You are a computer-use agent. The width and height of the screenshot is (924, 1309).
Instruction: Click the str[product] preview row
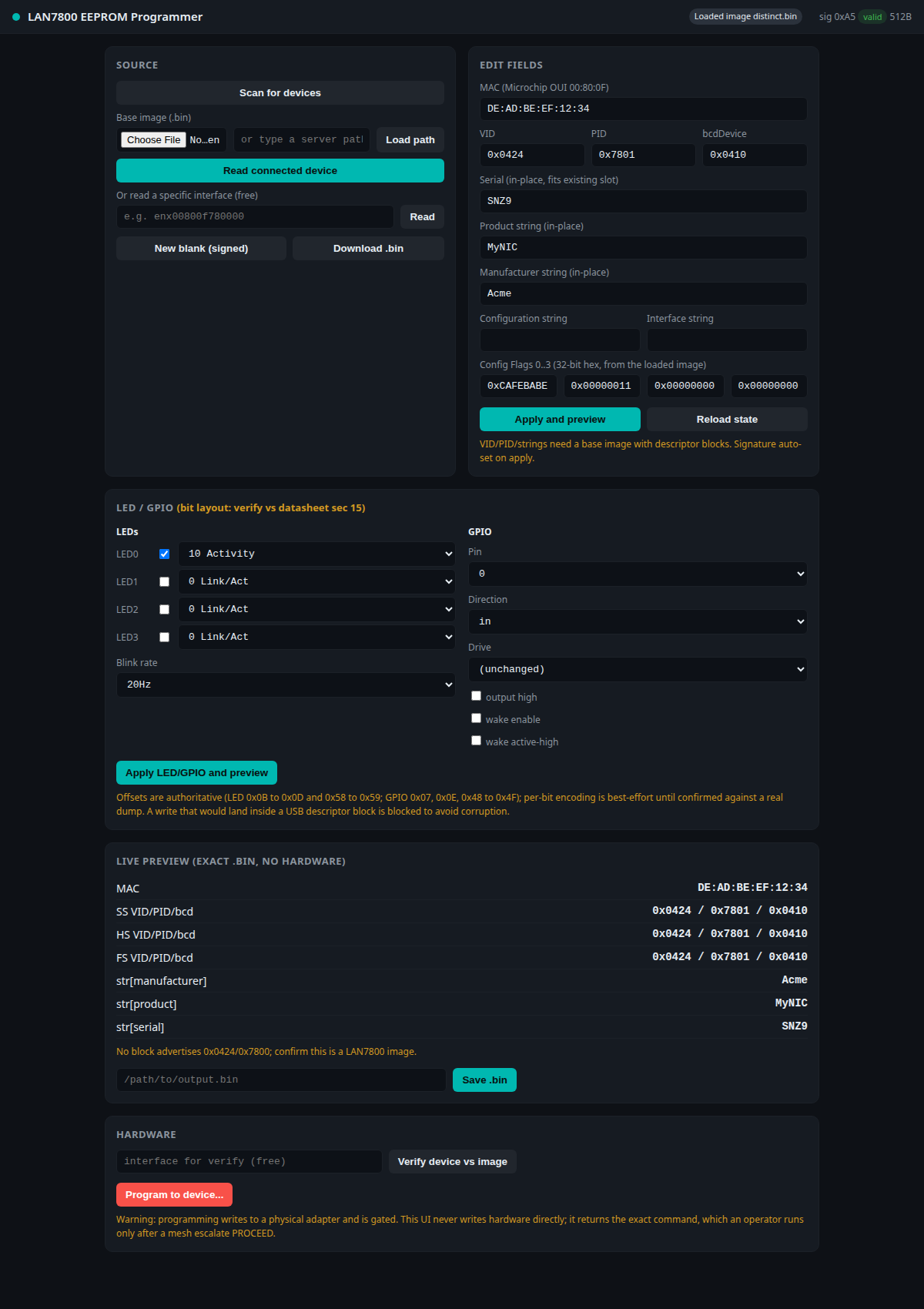[x=462, y=1003]
